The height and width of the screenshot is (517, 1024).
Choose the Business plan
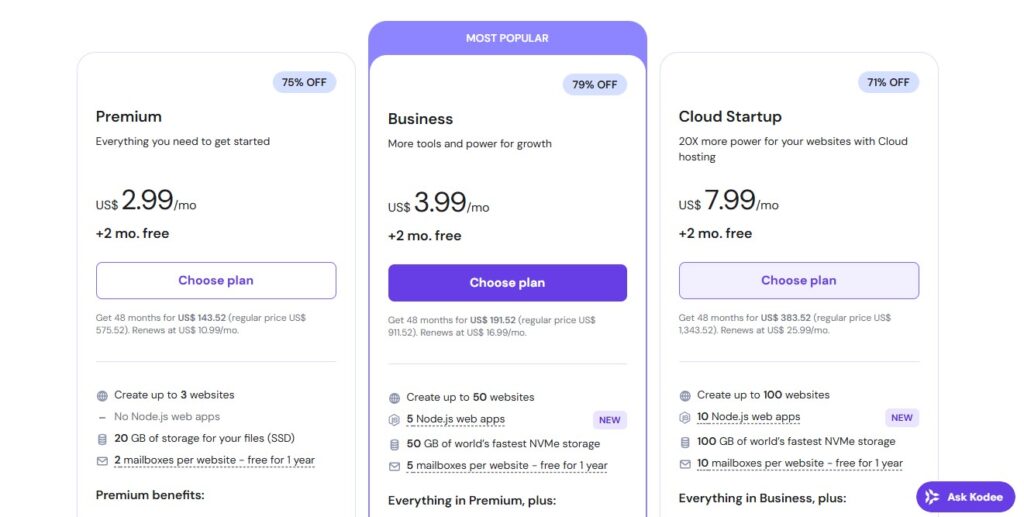(507, 283)
